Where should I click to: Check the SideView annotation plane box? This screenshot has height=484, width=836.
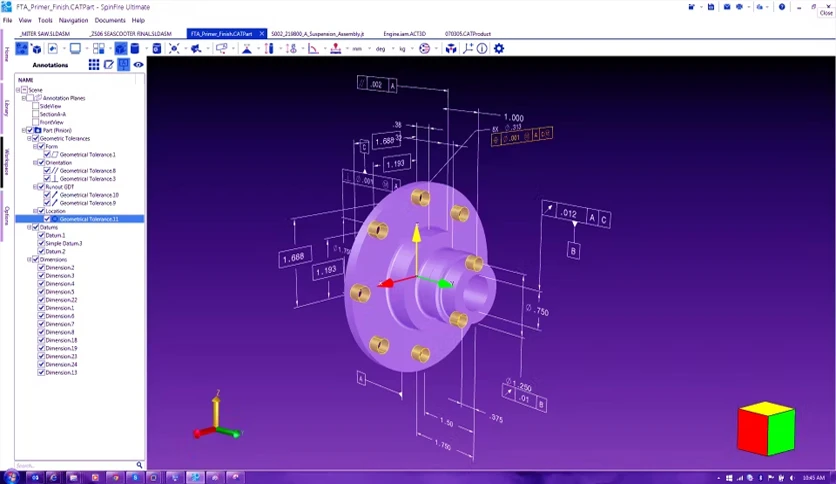click(x=36, y=106)
